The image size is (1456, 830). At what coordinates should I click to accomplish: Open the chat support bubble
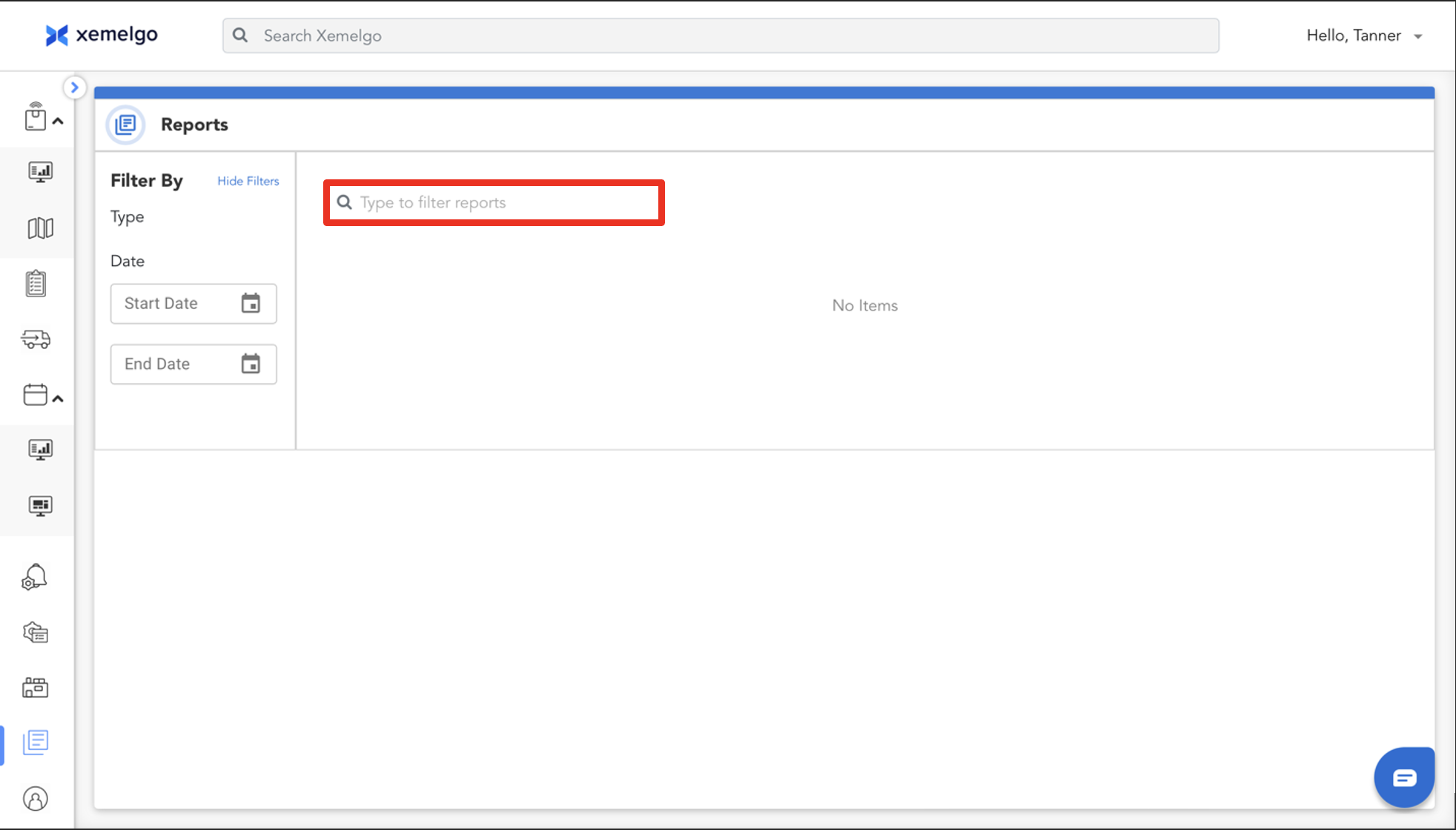click(1403, 777)
